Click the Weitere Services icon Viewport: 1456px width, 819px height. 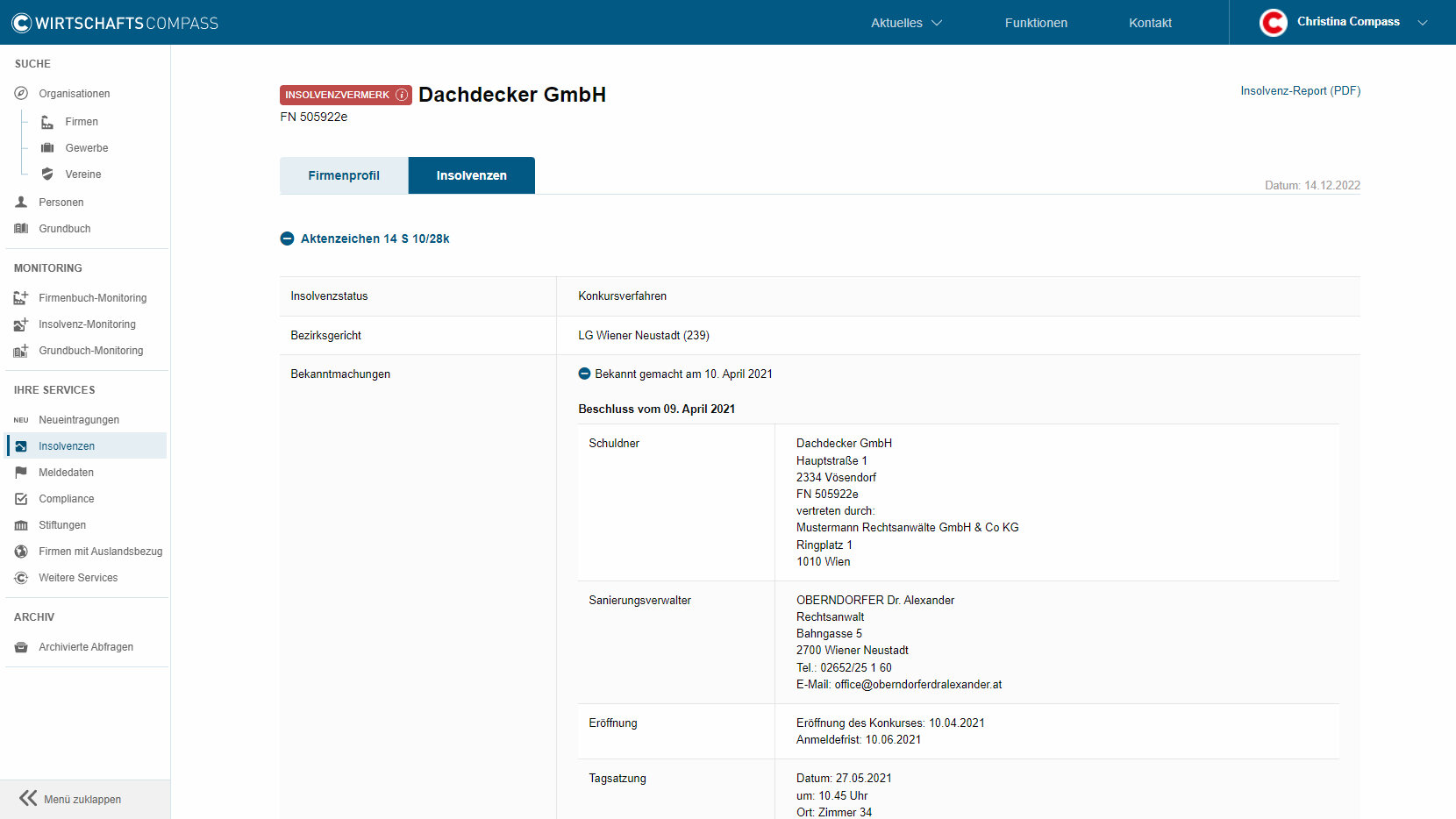tap(21, 578)
